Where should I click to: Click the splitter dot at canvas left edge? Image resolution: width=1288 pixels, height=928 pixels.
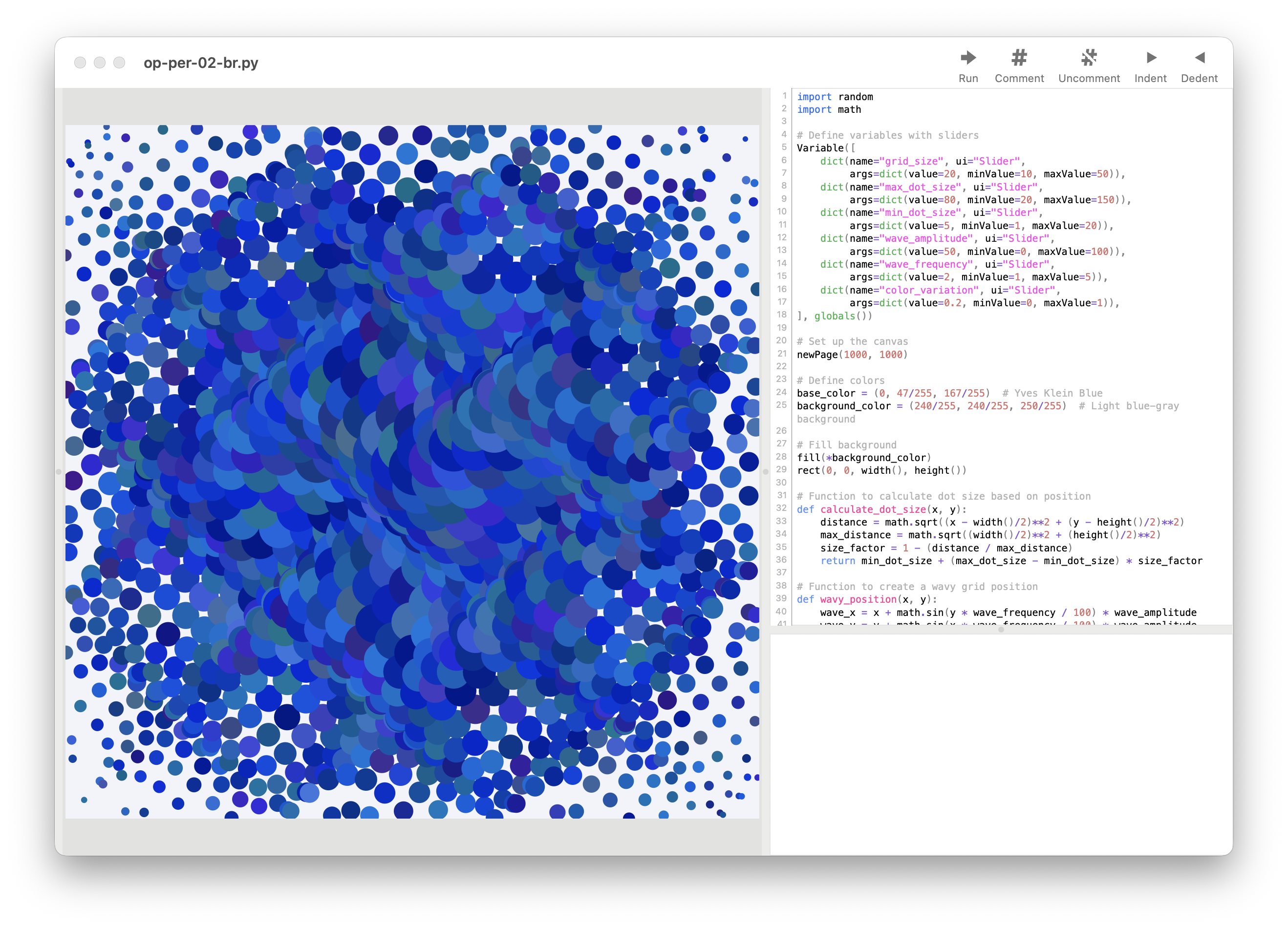(59, 472)
